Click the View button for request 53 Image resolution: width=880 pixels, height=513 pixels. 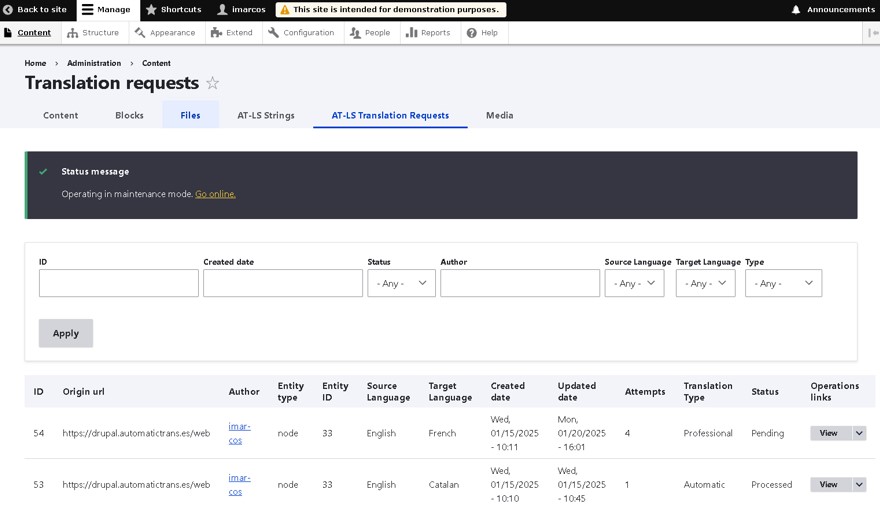click(x=828, y=485)
